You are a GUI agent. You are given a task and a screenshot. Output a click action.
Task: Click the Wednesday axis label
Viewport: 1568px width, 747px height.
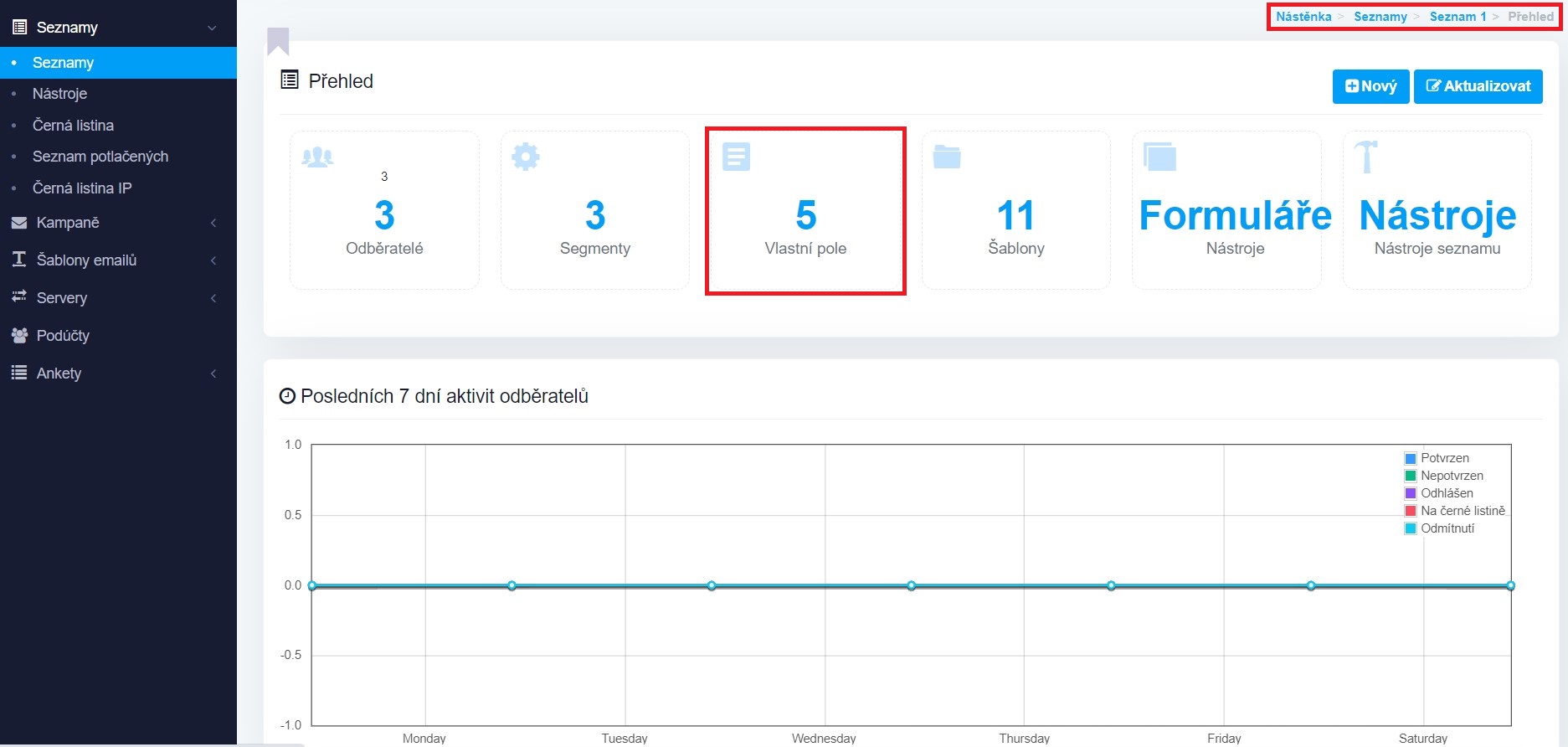(x=824, y=738)
